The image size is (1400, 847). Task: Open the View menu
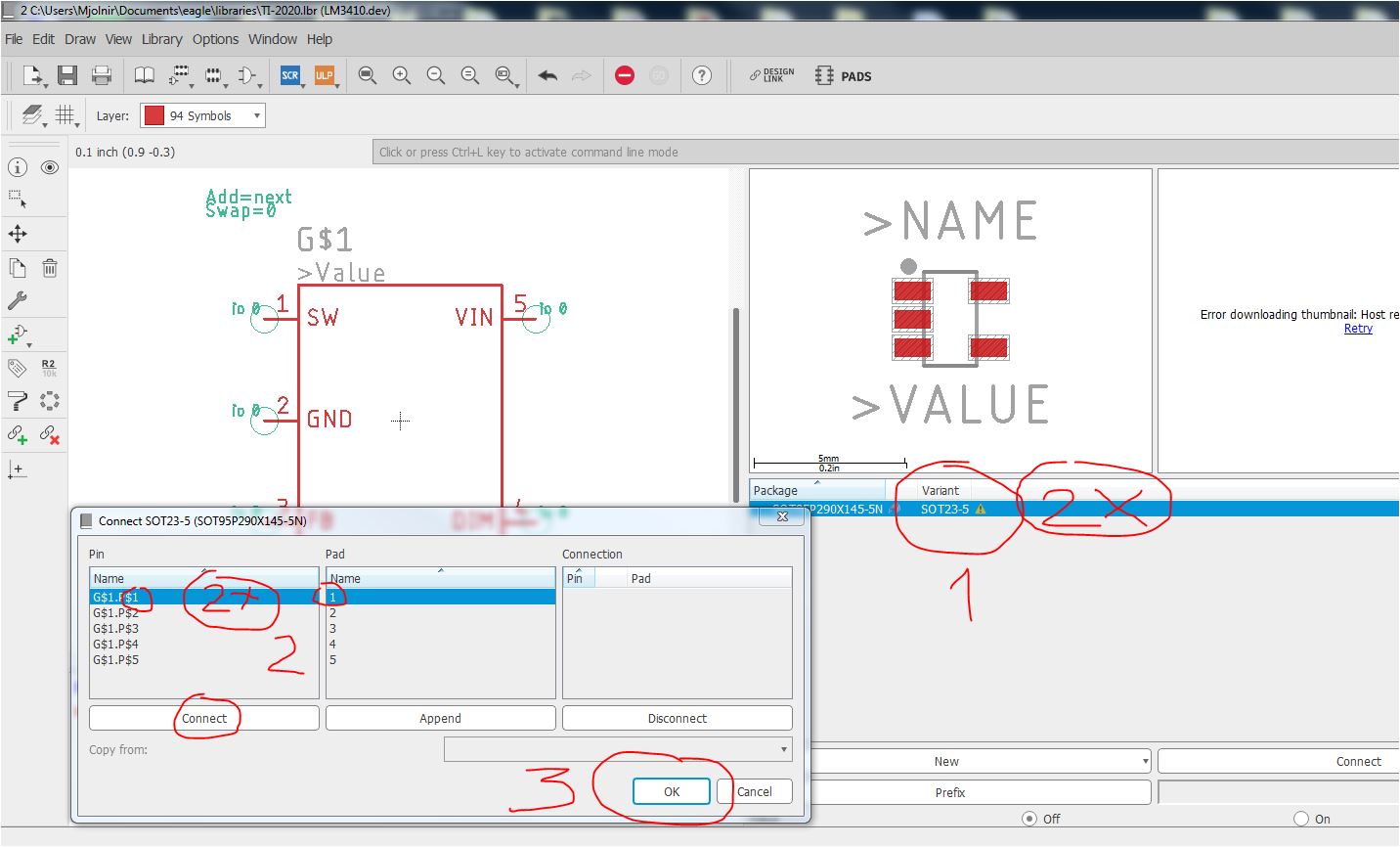click(118, 39)
